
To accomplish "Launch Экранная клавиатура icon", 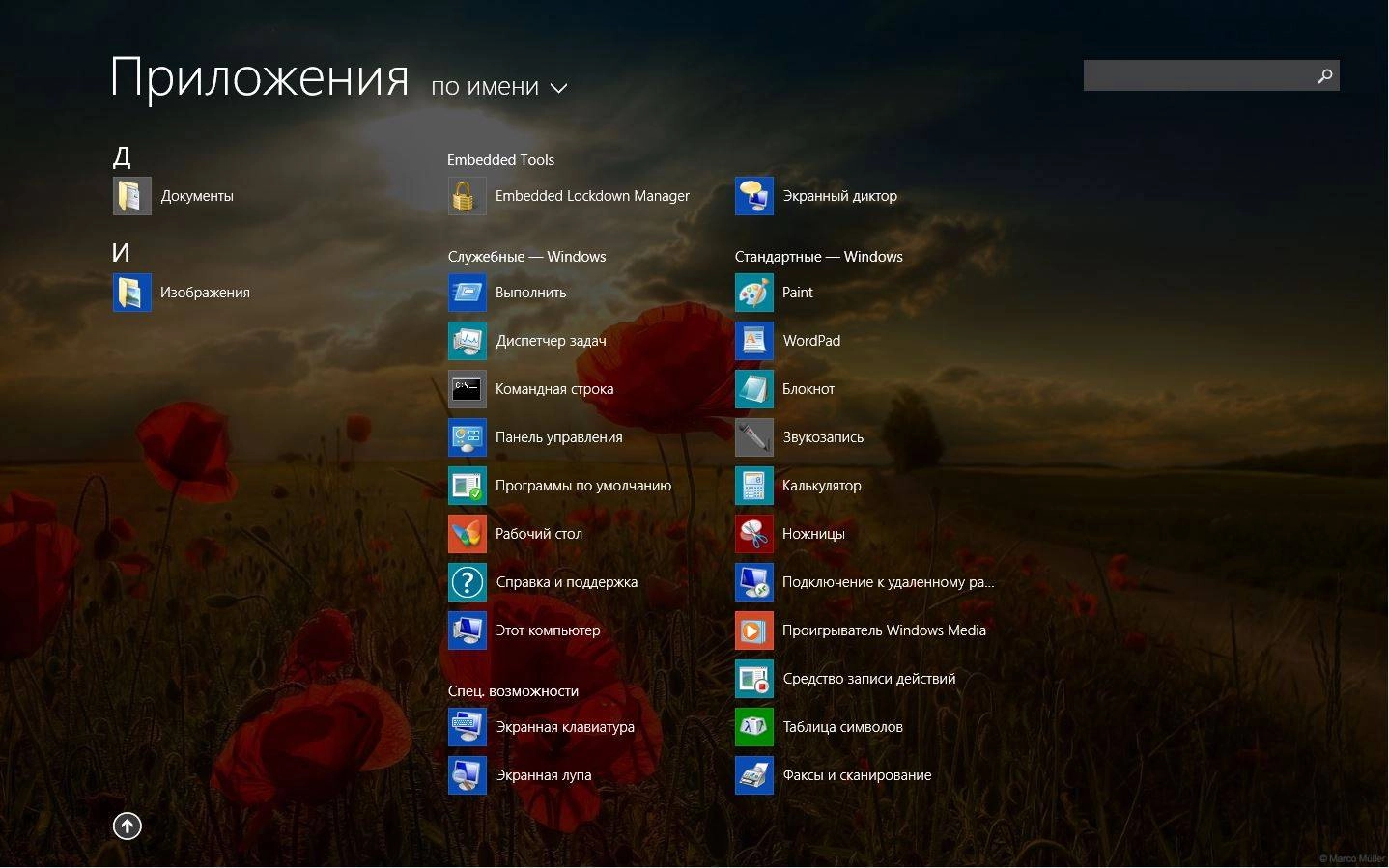I will tap(468, 727).
